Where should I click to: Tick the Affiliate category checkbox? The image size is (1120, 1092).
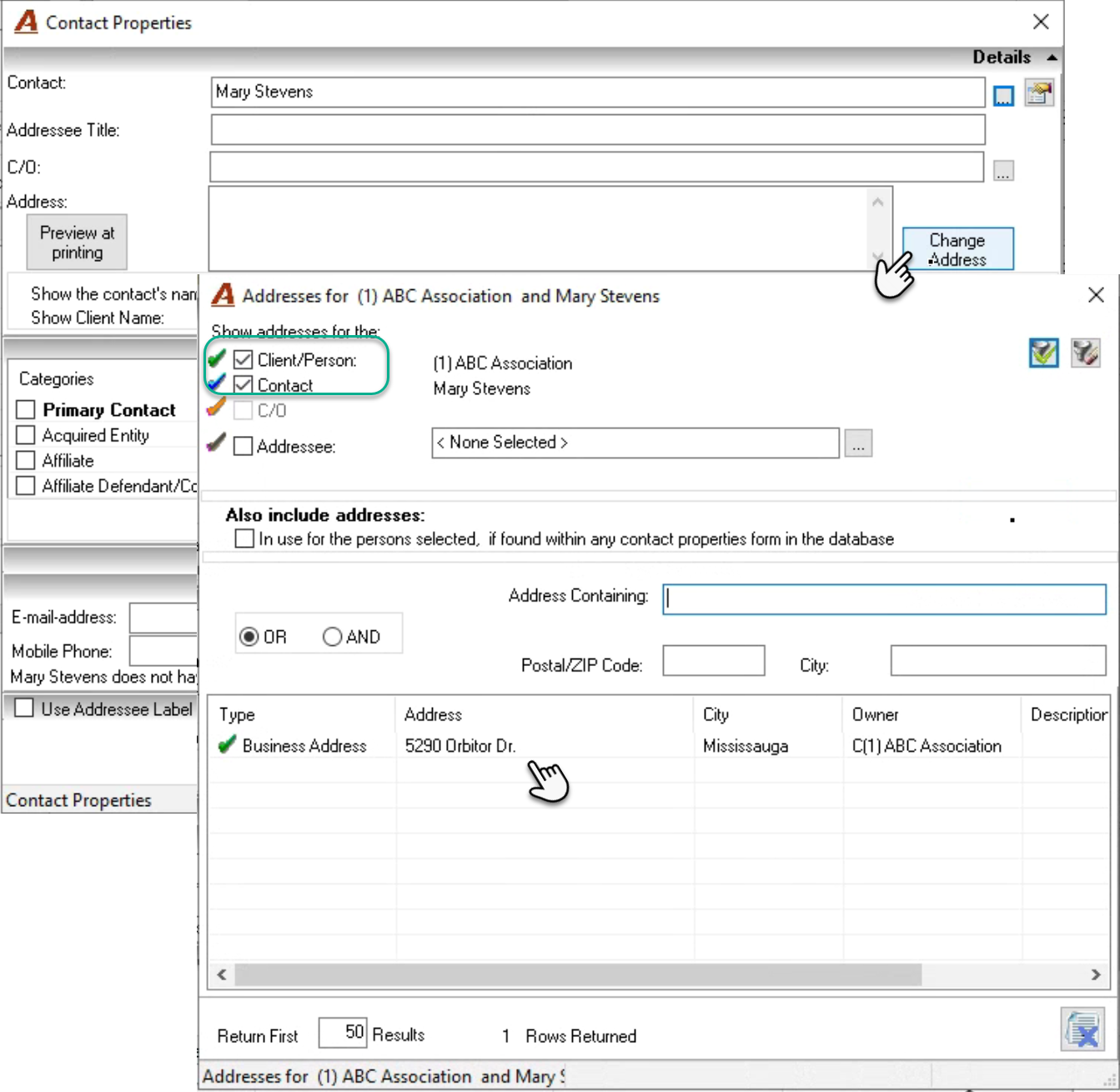pos(26,460)
